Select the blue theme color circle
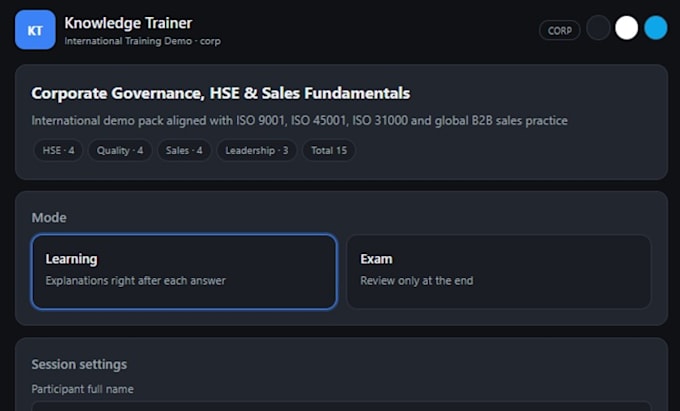 (x=655, y=28)
